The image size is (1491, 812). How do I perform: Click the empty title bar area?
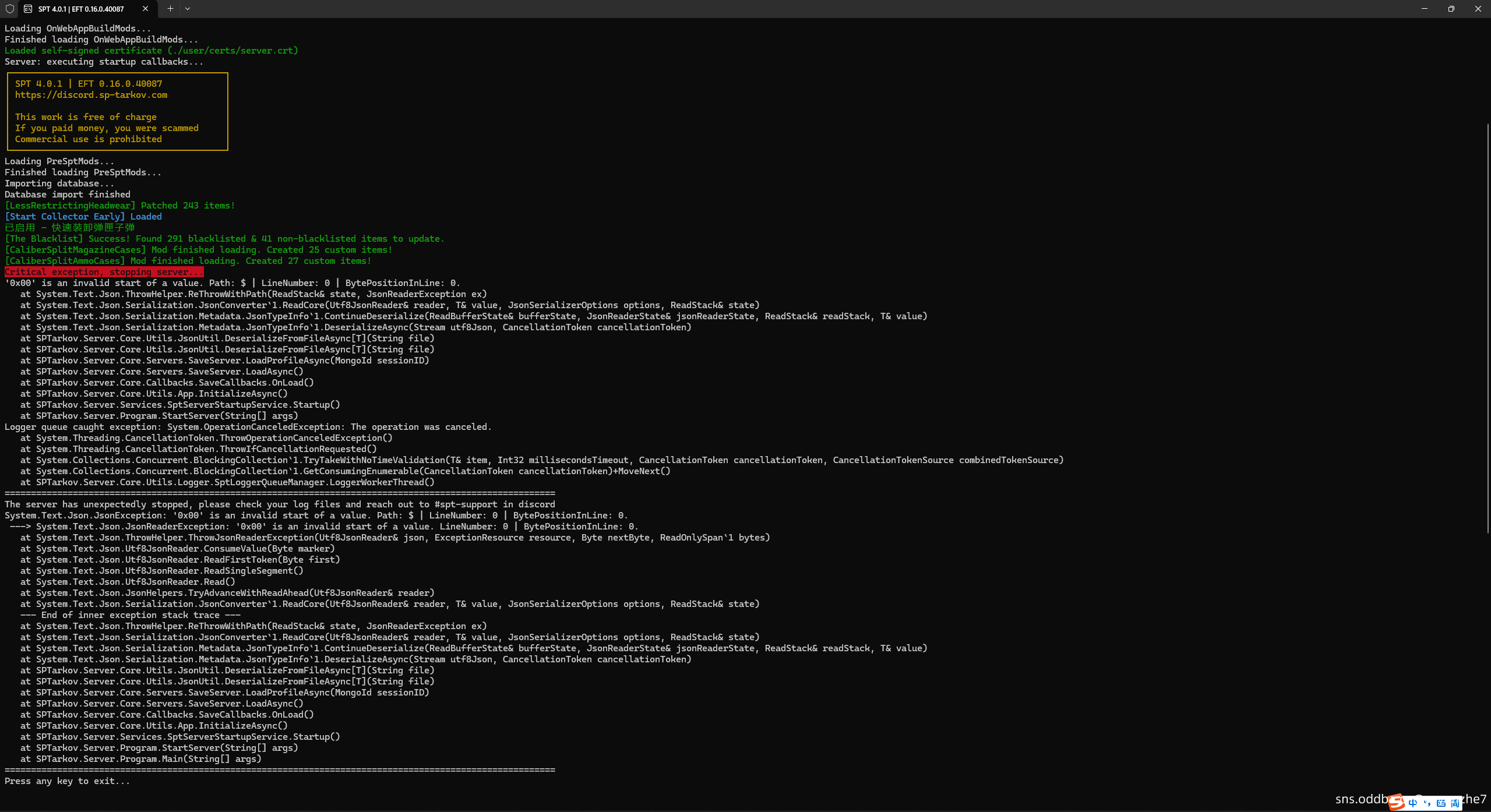pyautogui.click(x=757, y=9)
